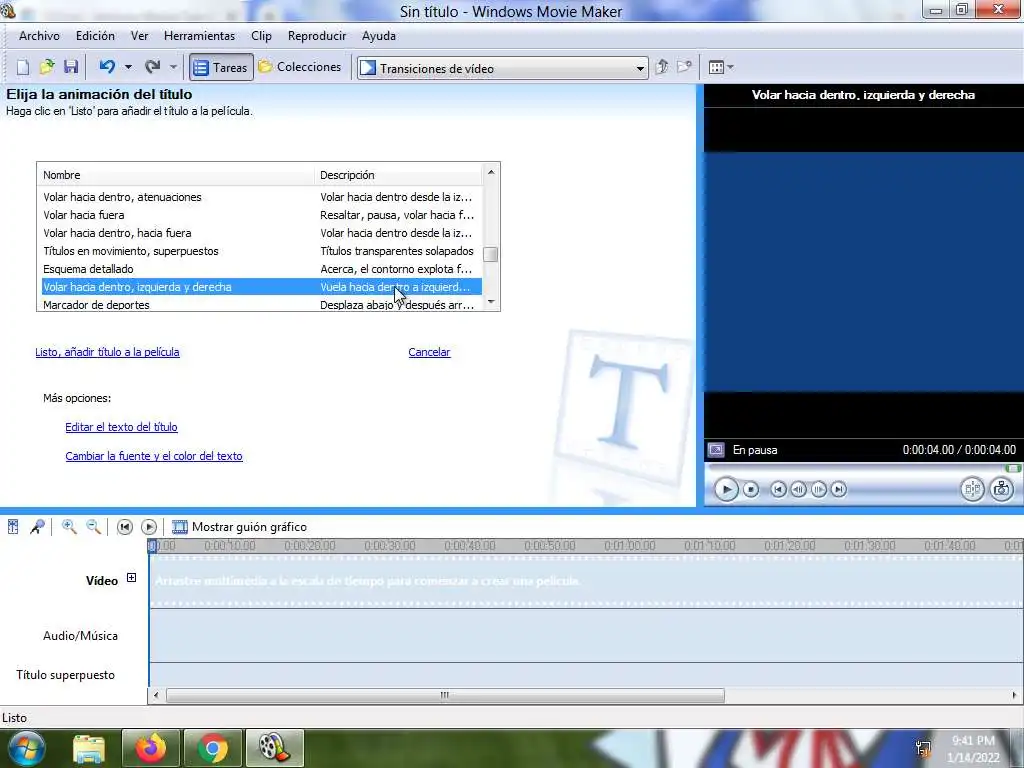Click the narrate timeline microphone icon
Viewport: 1024px width, 768px height.
(x=37, y=526)
